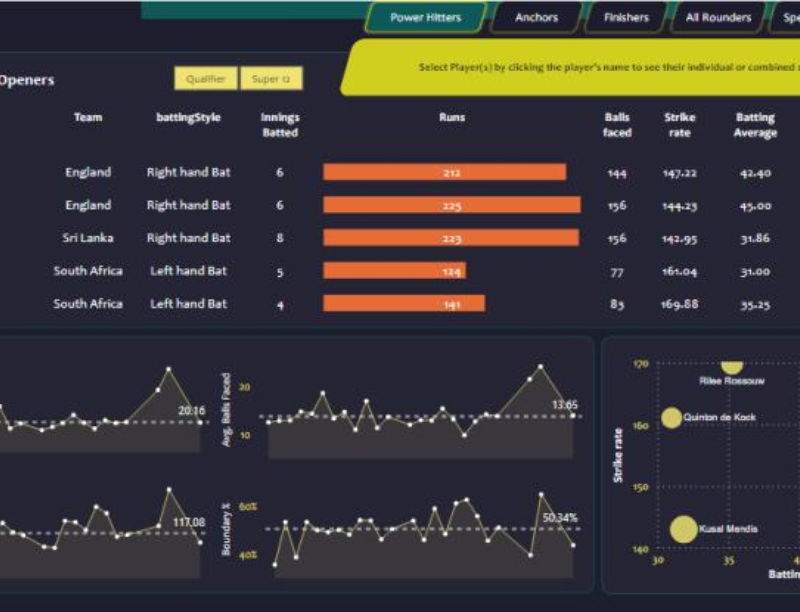800x612 pixels.
Task: Click Right hand Bat in Sri Lanka row
Action: click(x=188, y=238)
